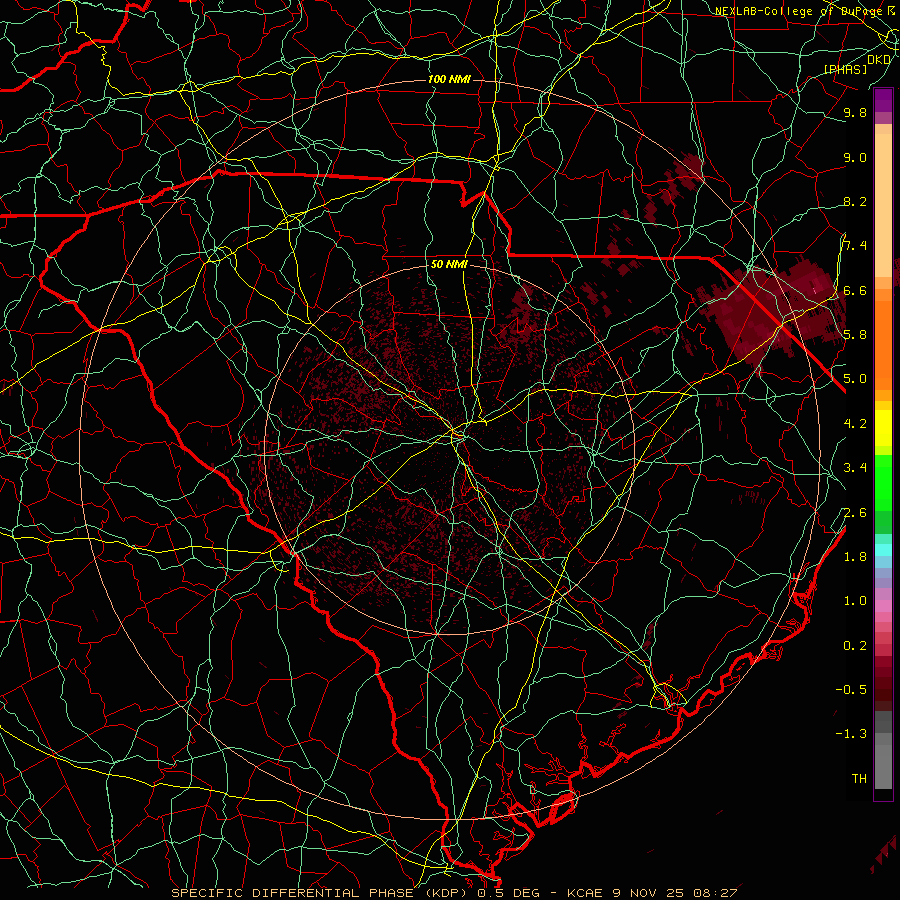Click the 2.6 scale value
Image resolution: width=900 pixels, height=900 pixels.
pyautogui.click(x=855, y=513)
